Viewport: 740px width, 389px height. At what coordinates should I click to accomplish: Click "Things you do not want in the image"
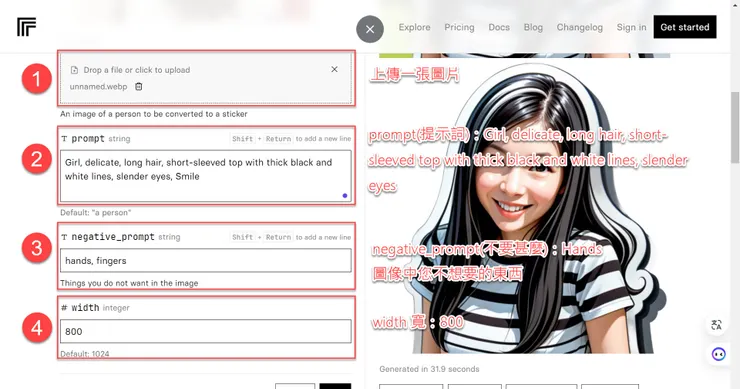coord(129,283)
